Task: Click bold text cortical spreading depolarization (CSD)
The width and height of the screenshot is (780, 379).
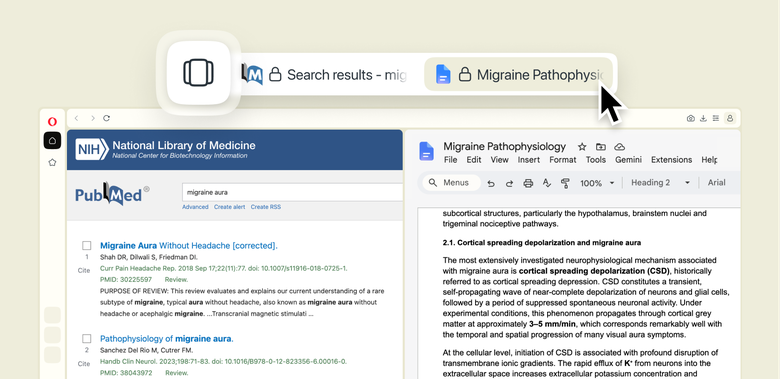Action: tap(594, 271)
